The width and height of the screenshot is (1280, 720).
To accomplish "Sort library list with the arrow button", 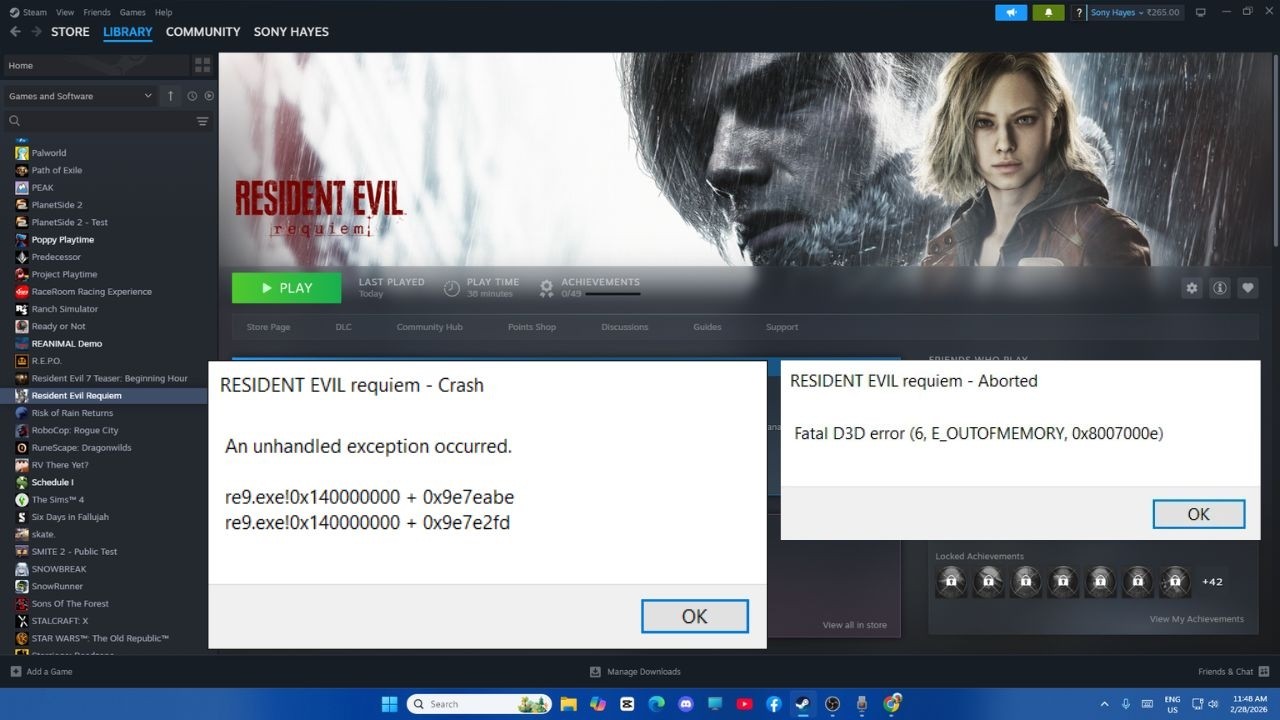I will 170,96.
